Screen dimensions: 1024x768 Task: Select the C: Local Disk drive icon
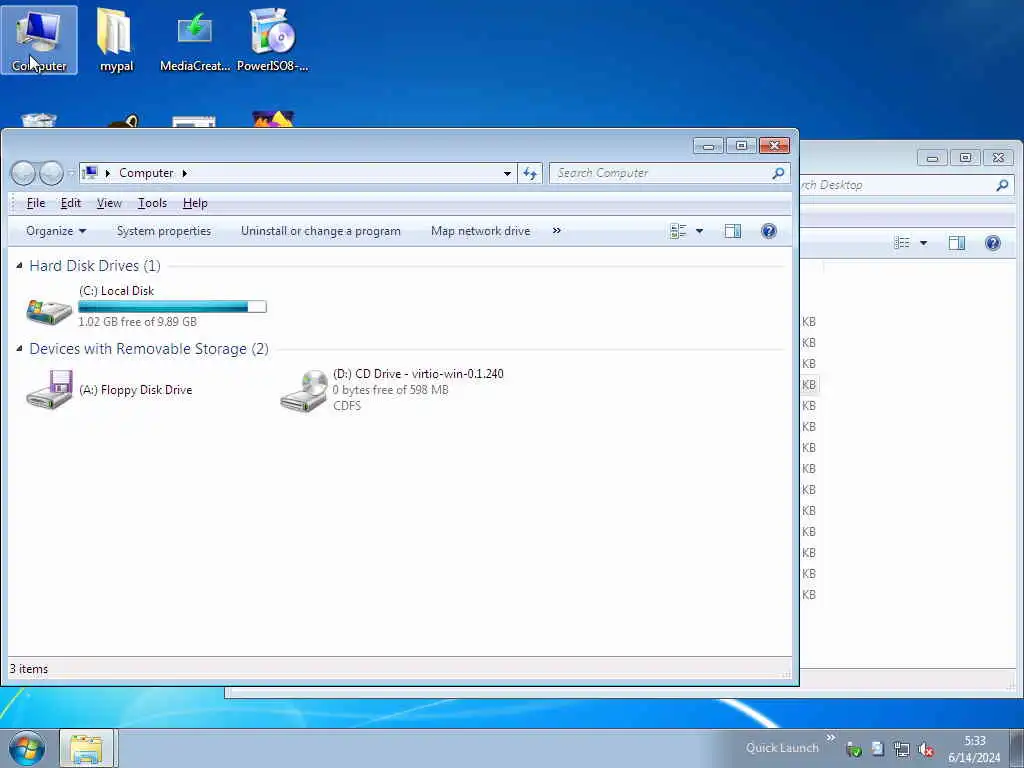click(49, 310)
